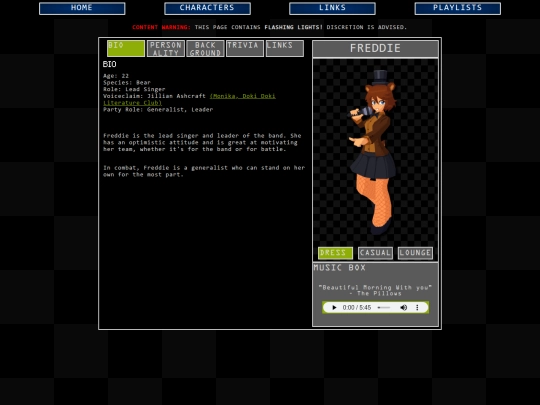Select the Dress outfit button
This screenshot has width=540, height=405.
pyautogui.click(x=335, y=253)
